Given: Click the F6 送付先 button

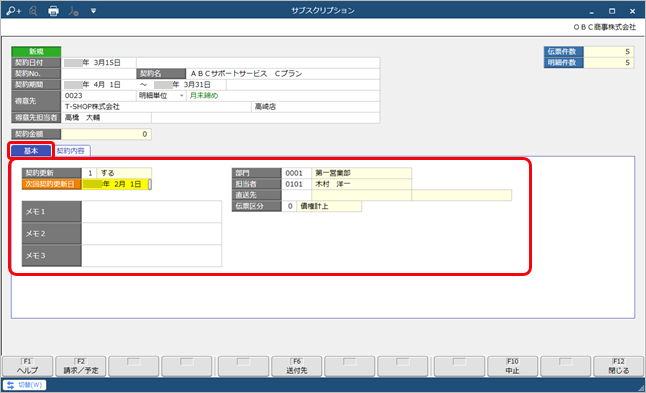Looking at the screenshot, I should (x=297, y=366).
